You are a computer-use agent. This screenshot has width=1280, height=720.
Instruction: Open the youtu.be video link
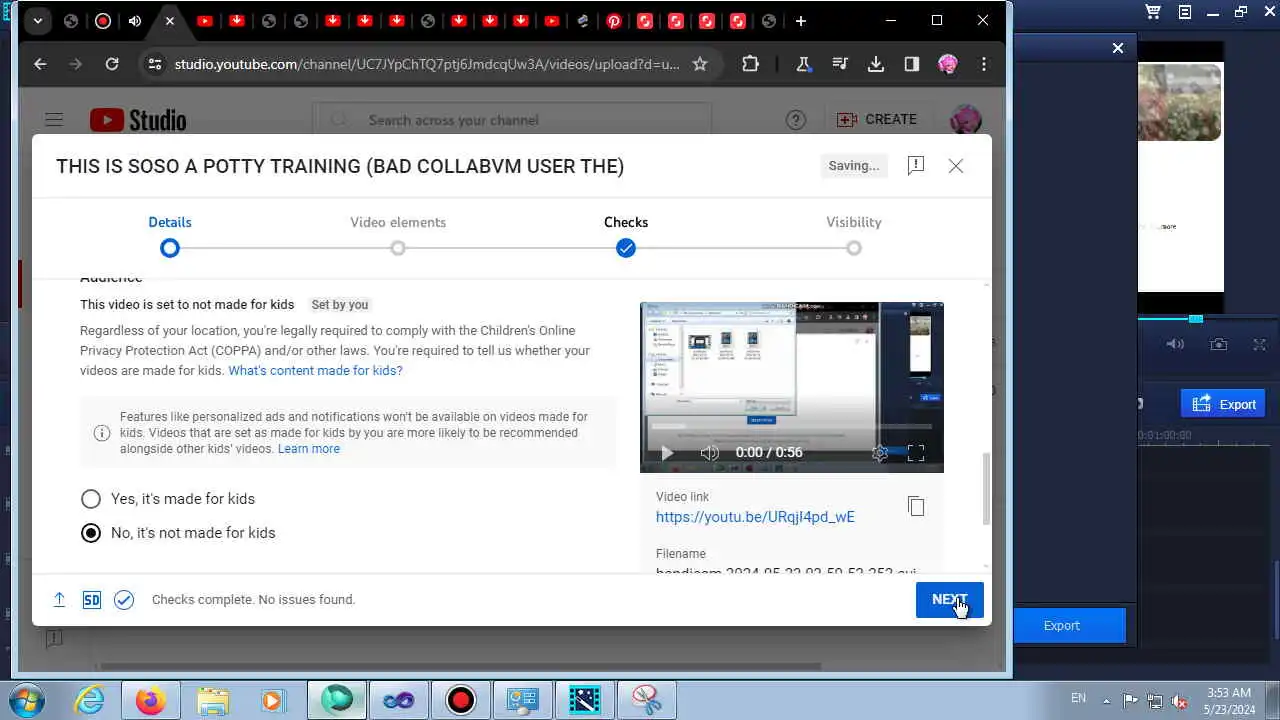[x=755, y=517]
